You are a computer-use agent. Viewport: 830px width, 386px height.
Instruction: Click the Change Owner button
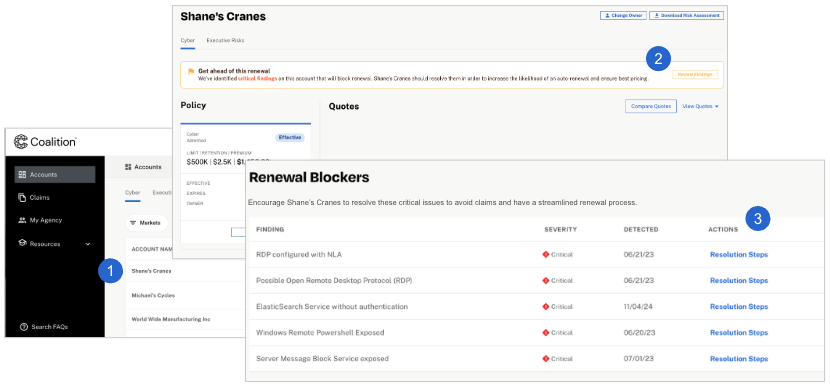pyautogui.click(x=623, y=16)
